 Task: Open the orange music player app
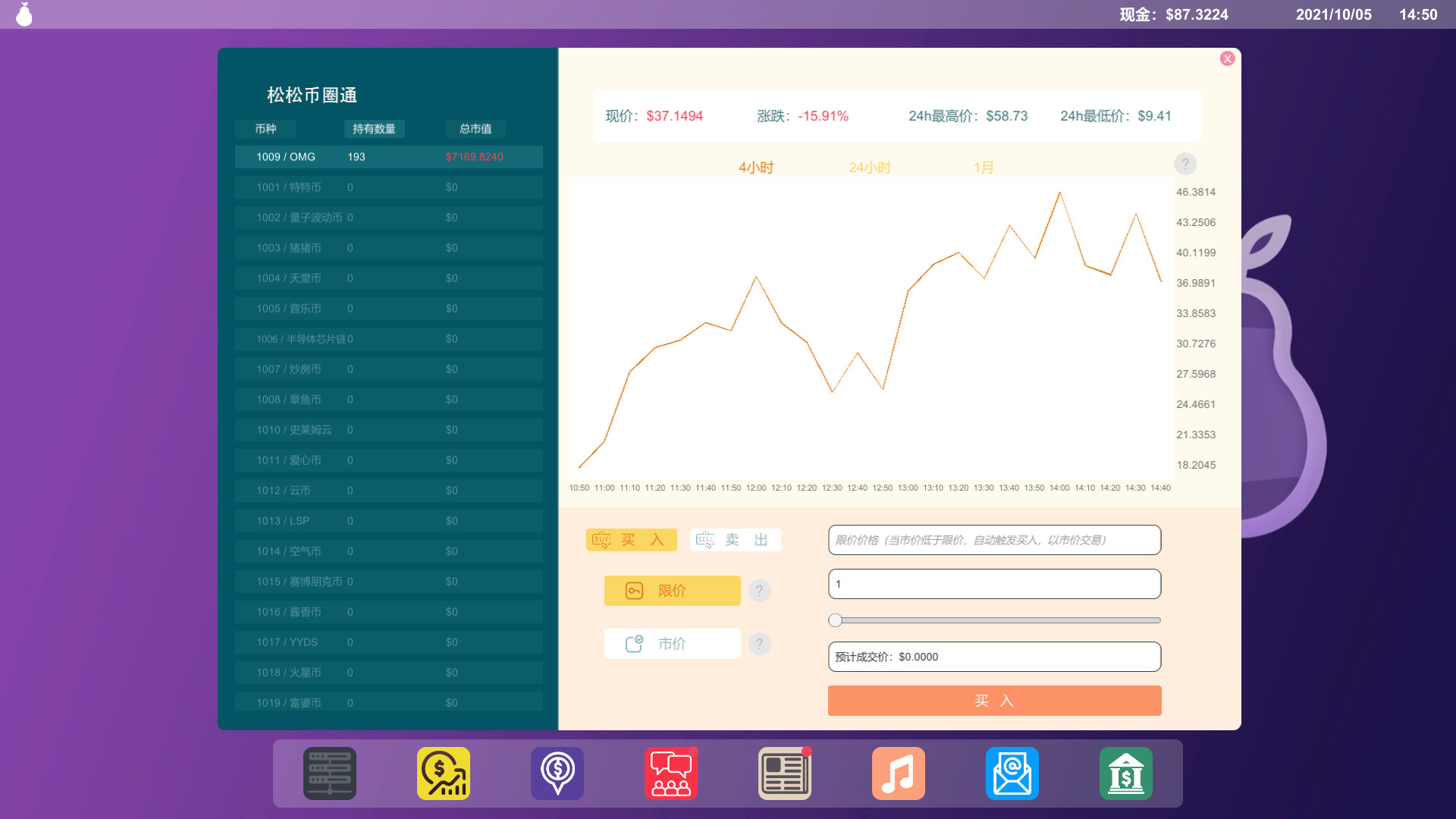tap(898, 773)
